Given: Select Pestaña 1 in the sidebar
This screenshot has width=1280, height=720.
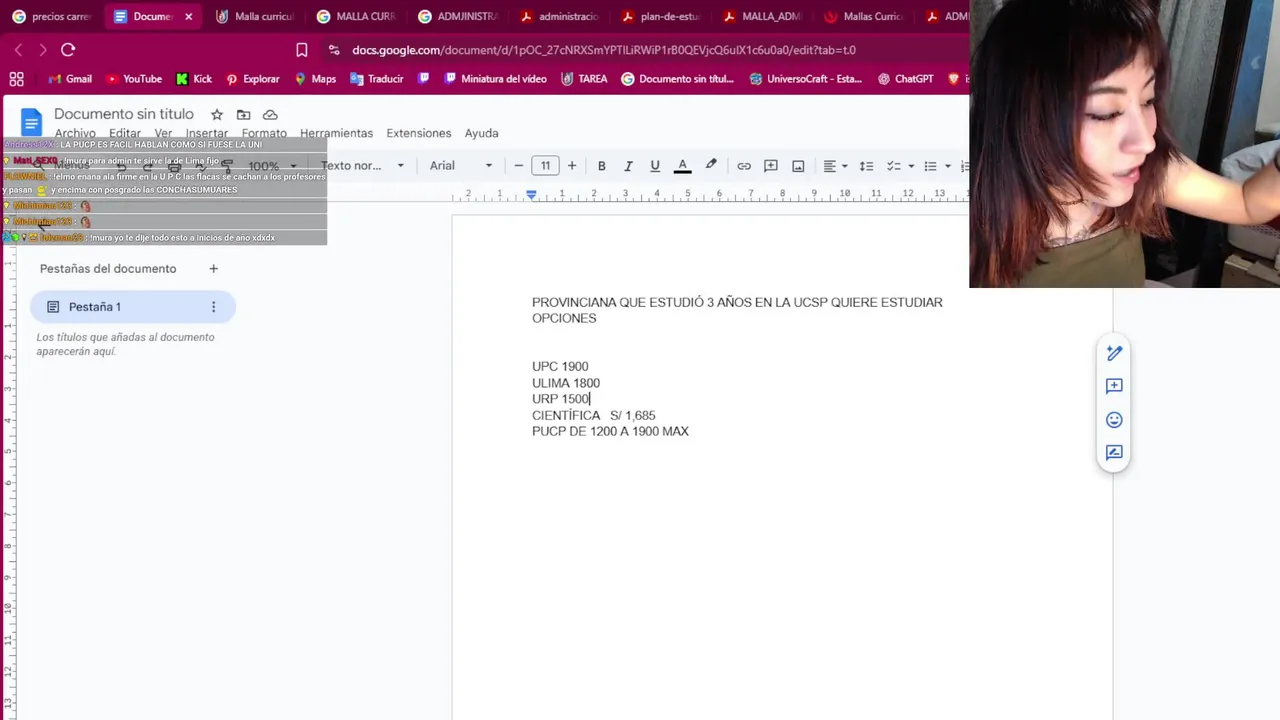Looking at the screenshot, I should 133,307.
